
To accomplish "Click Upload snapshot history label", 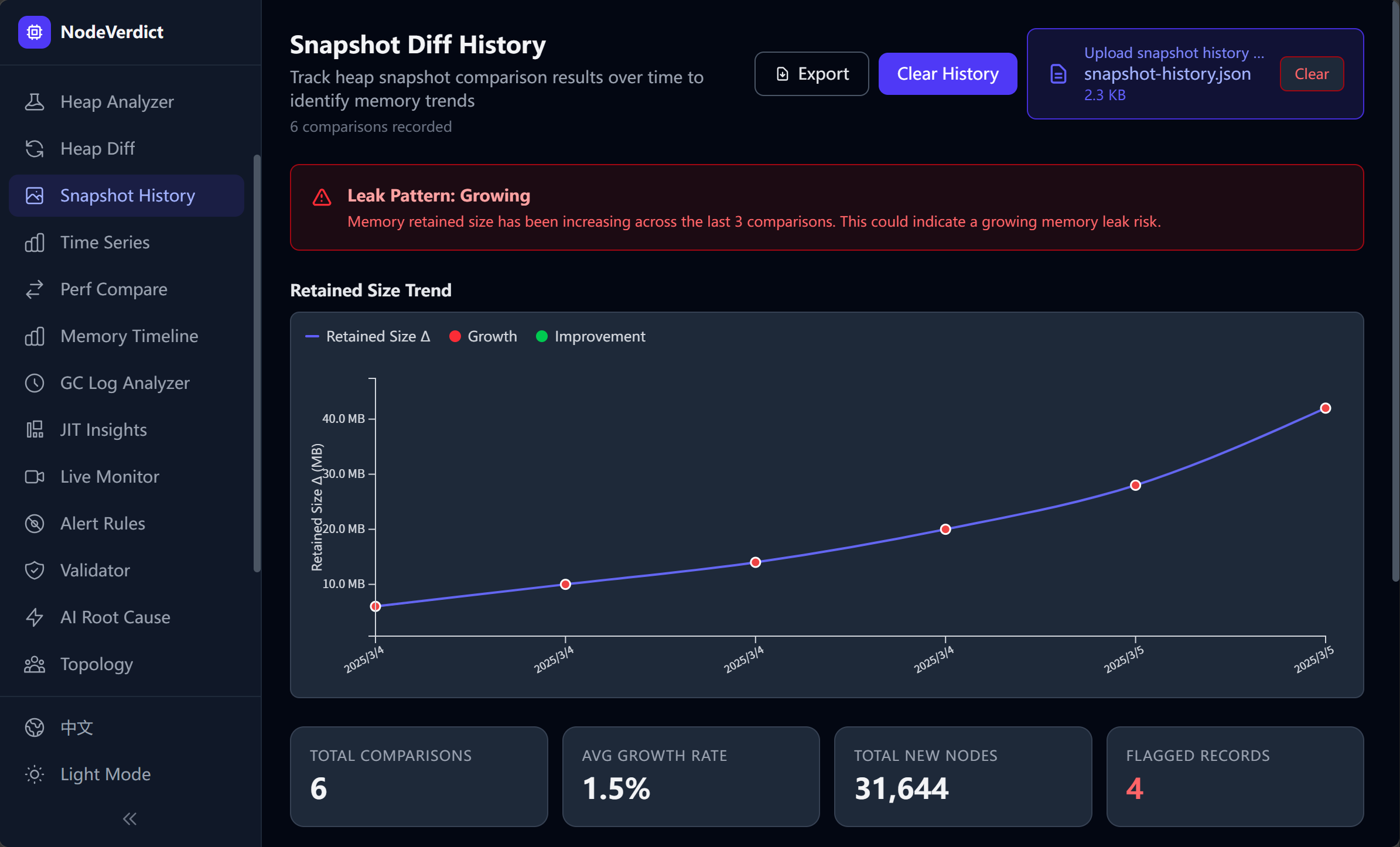I will tap(1174, 53).
